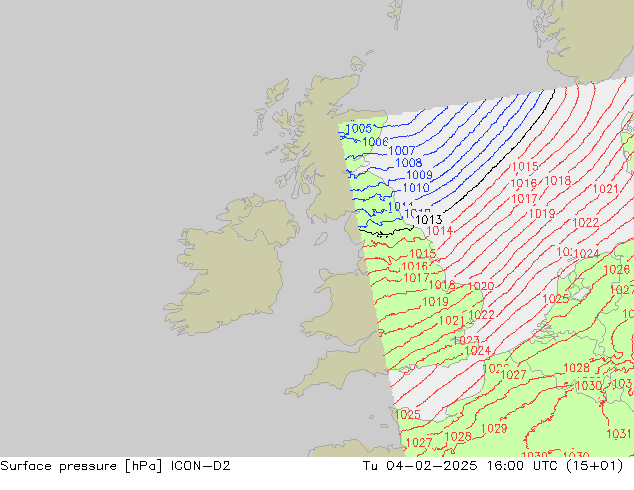Select the 1008 isobar value
Image resolution: width=634 pixels, height=490 pixels.
(408, 163)
